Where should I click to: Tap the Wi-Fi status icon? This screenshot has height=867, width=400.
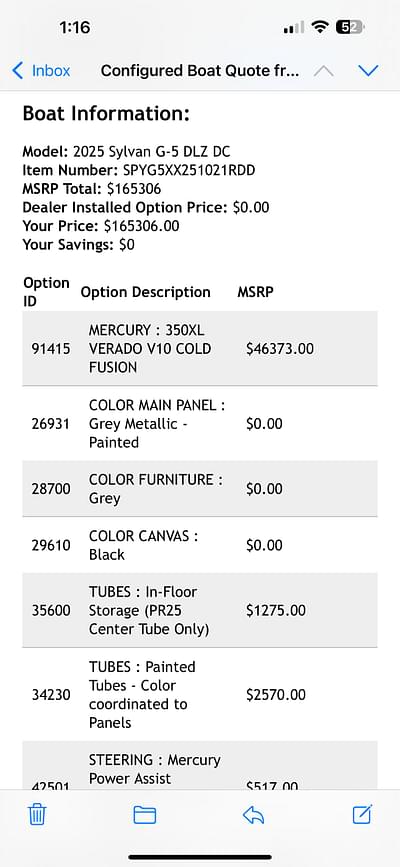(320, 27)
